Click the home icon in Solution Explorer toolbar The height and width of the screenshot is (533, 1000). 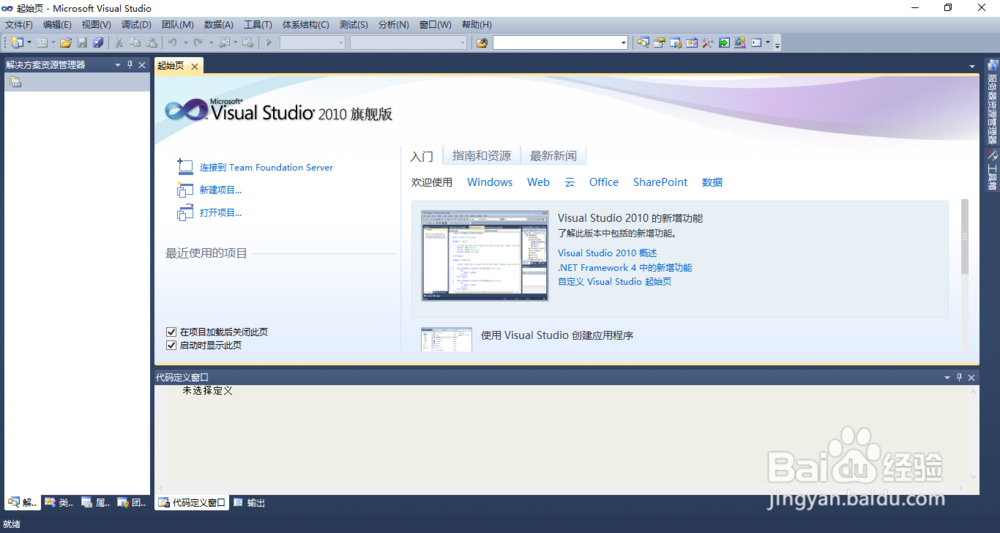point(15,82)
